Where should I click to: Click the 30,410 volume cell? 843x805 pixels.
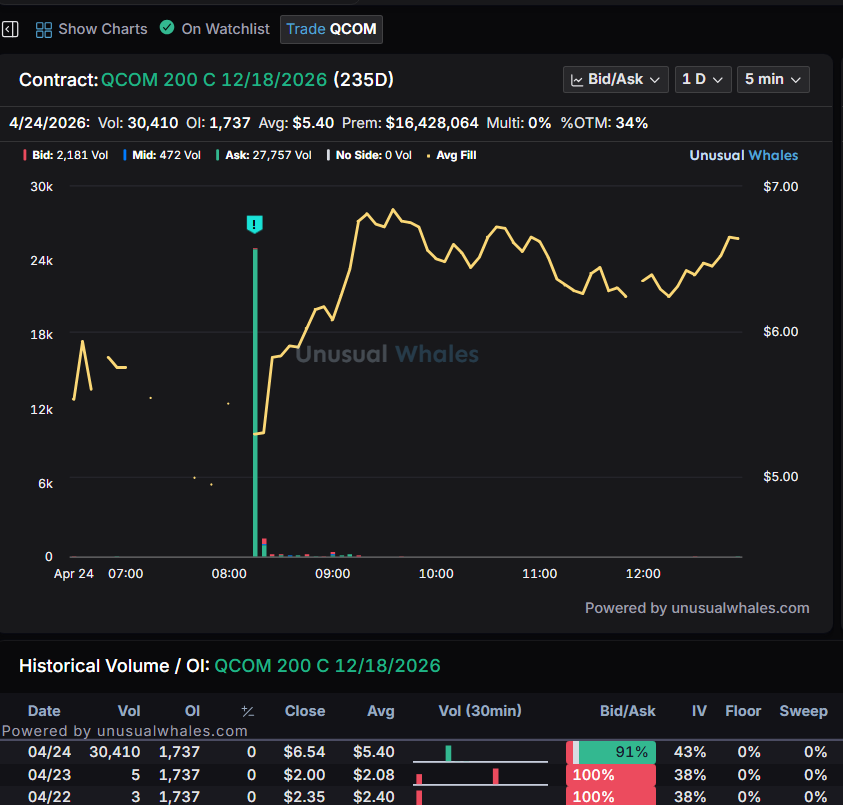[115, 752]
